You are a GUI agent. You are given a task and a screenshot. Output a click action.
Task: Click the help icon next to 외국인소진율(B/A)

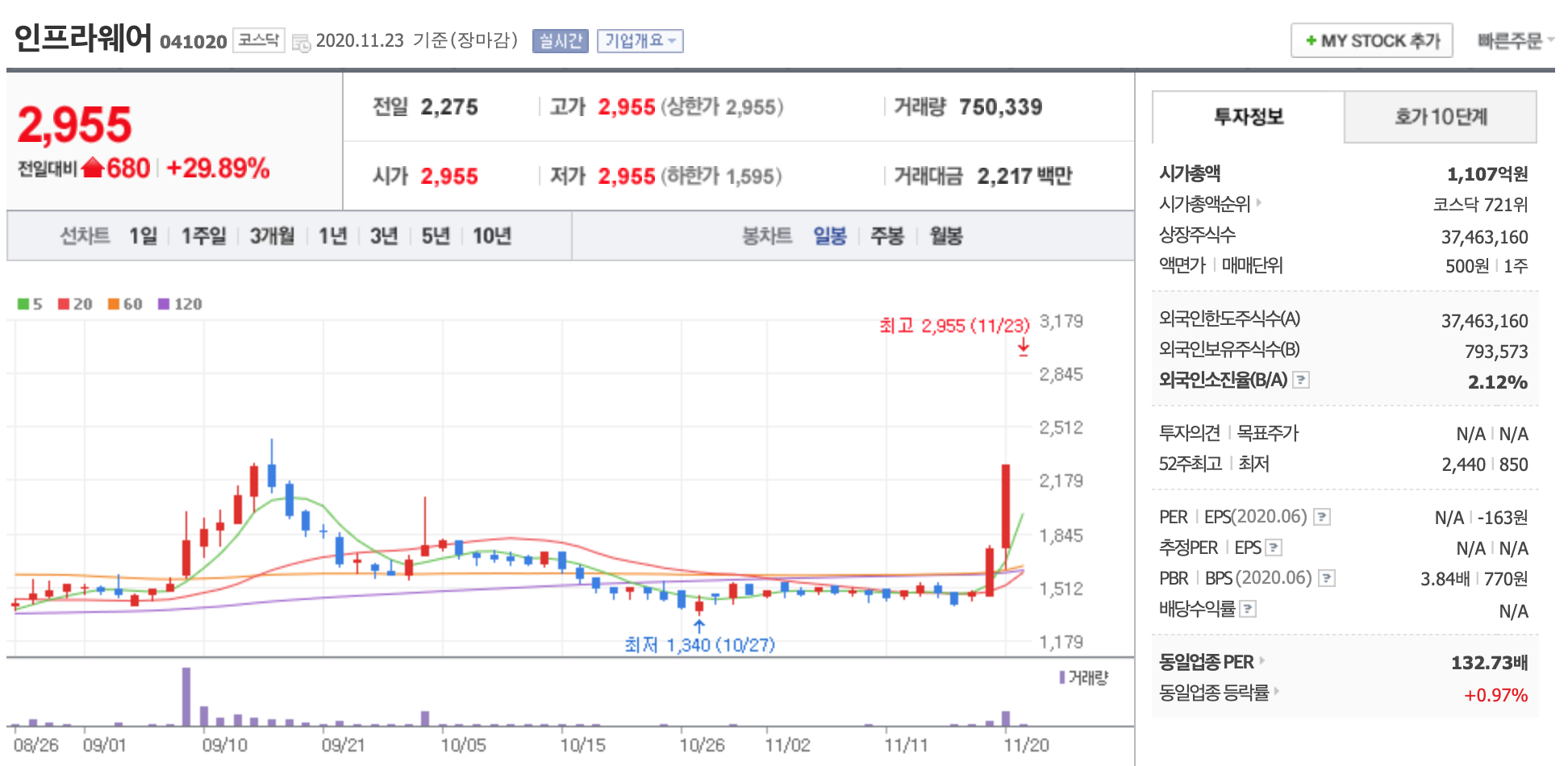[1300, 380]
